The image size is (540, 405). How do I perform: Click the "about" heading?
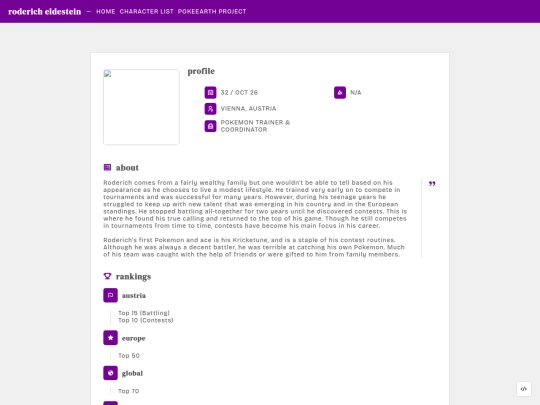click(127, 168)
